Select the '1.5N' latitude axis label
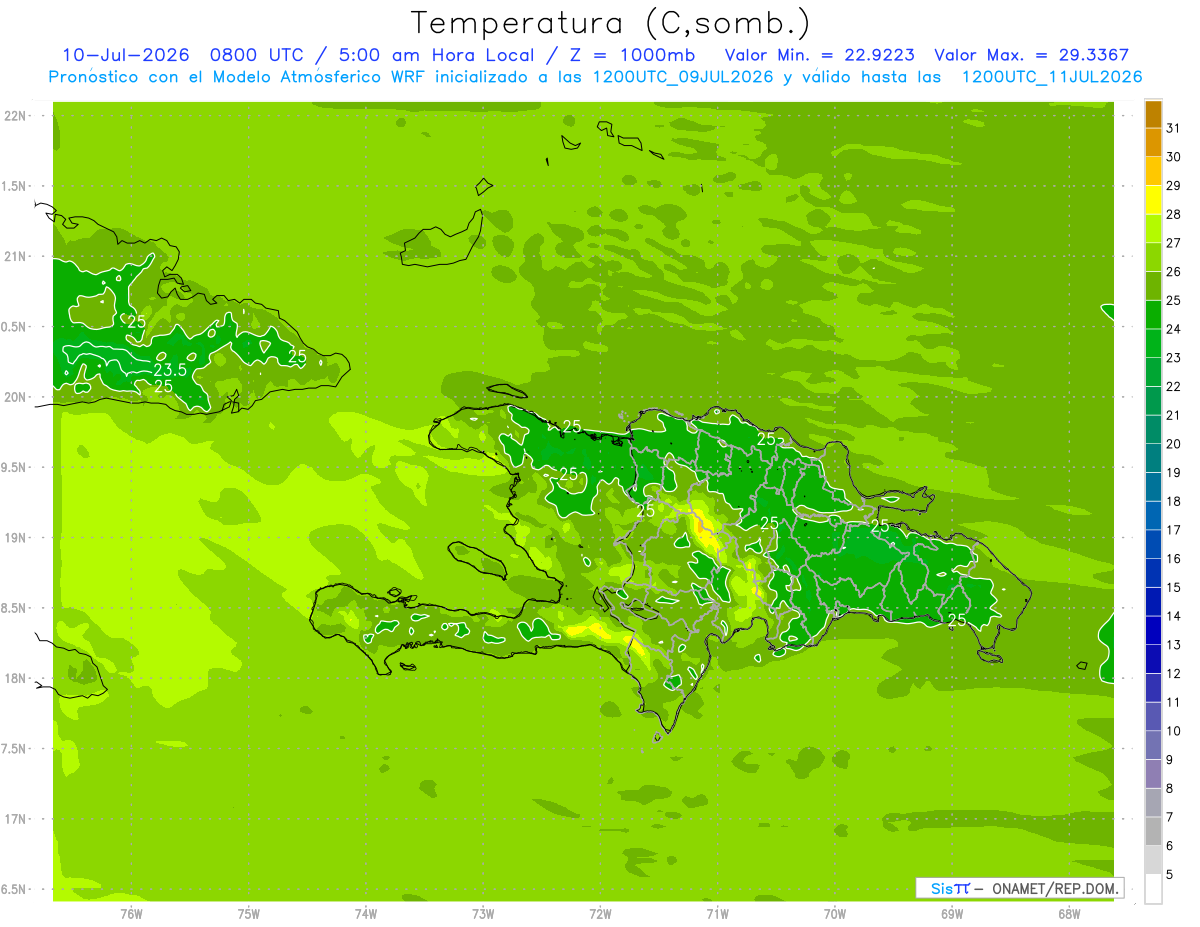 point(13,186)
